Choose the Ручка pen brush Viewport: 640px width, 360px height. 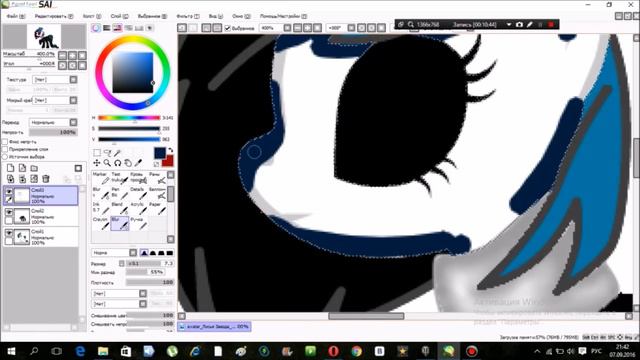coord(139,223)
